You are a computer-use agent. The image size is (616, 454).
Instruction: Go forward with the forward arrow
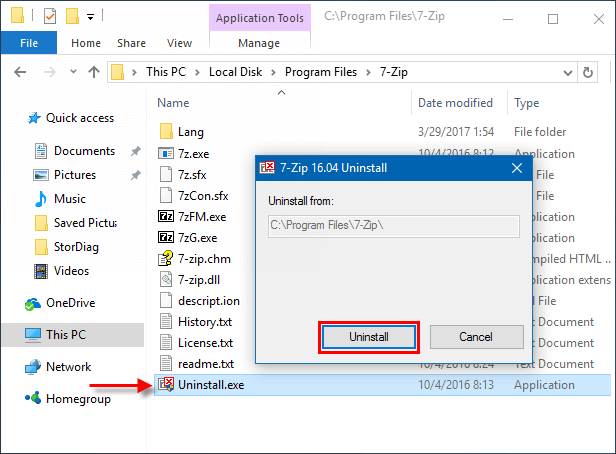(x=50, y=72)
